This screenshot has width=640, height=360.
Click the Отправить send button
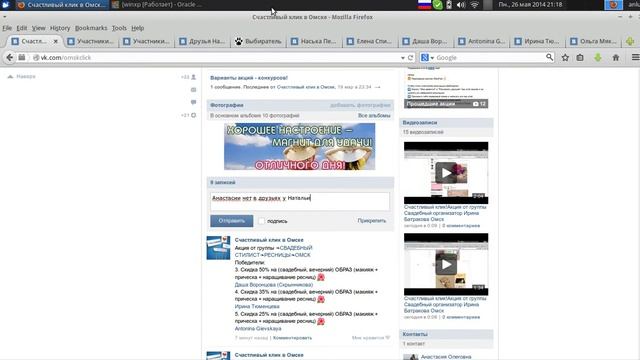(231, 221)
